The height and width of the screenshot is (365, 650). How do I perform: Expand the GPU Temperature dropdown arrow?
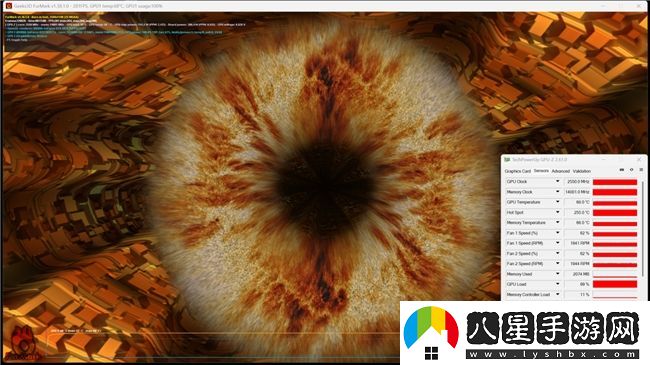pos(557,202)
